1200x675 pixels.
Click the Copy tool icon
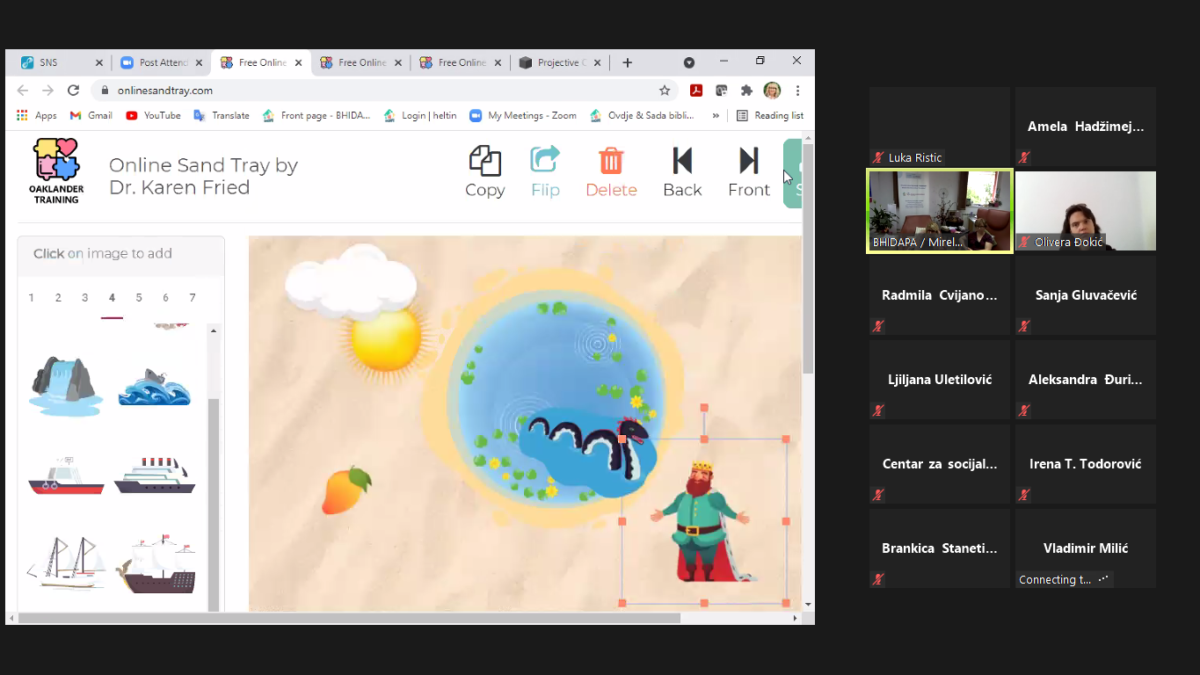pyautogui.click(x=485, y=171)
